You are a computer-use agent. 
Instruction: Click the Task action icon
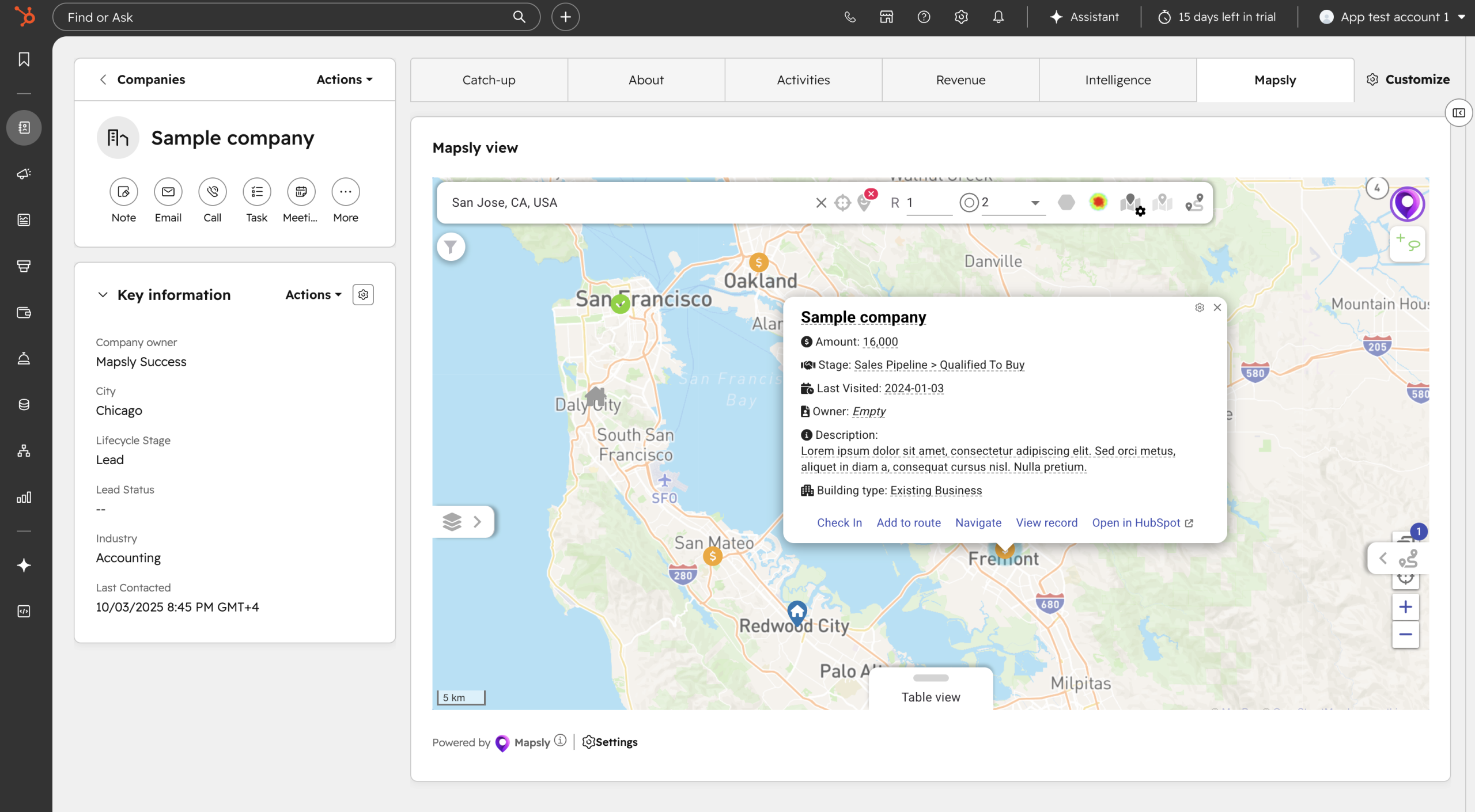pos(257,192)
